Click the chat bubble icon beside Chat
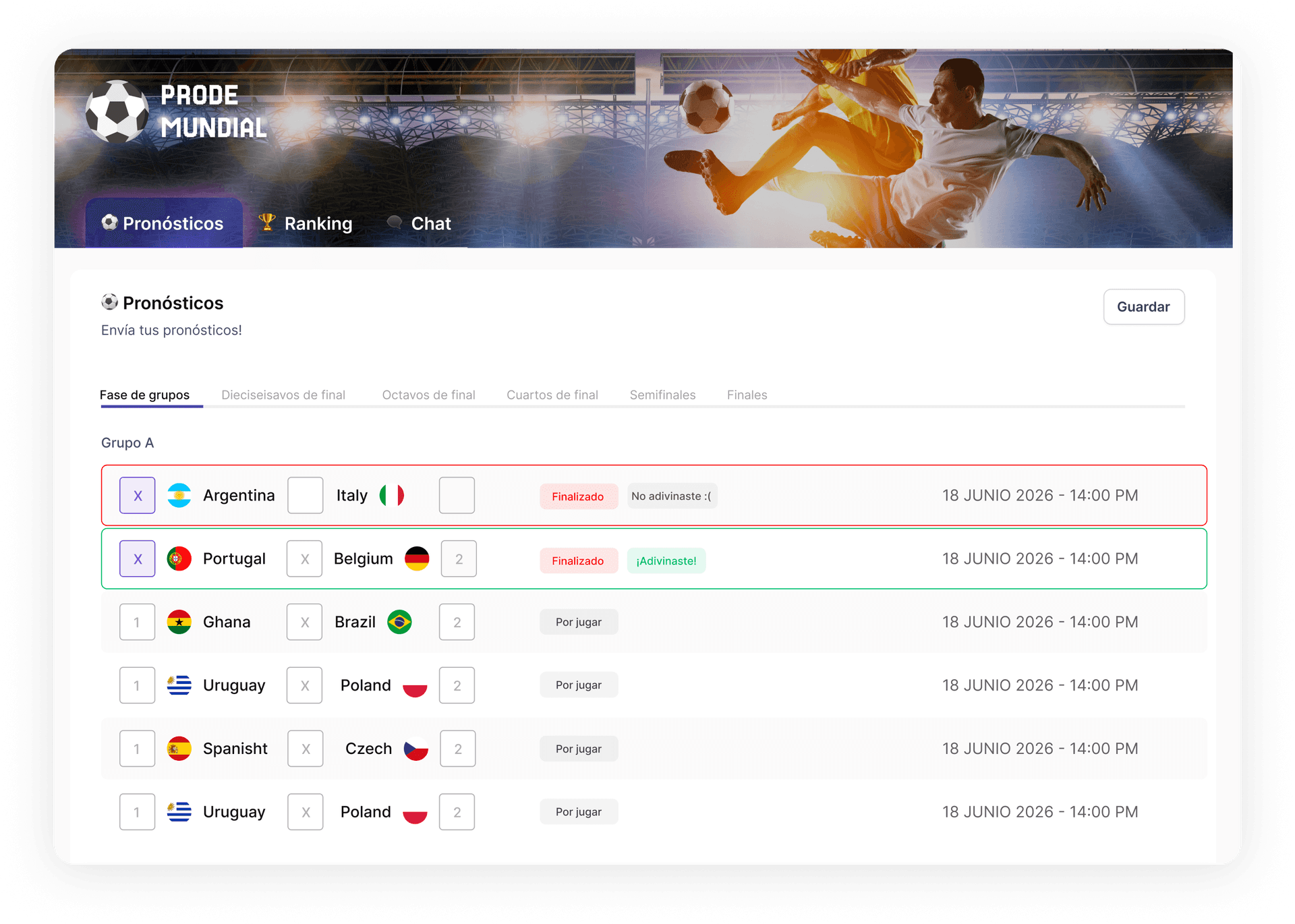1295x924 pixels. click(x=395, y=223)
